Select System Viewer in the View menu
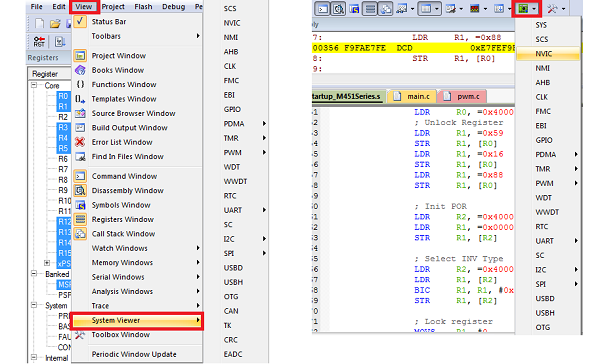 click(x=138, y=320)
